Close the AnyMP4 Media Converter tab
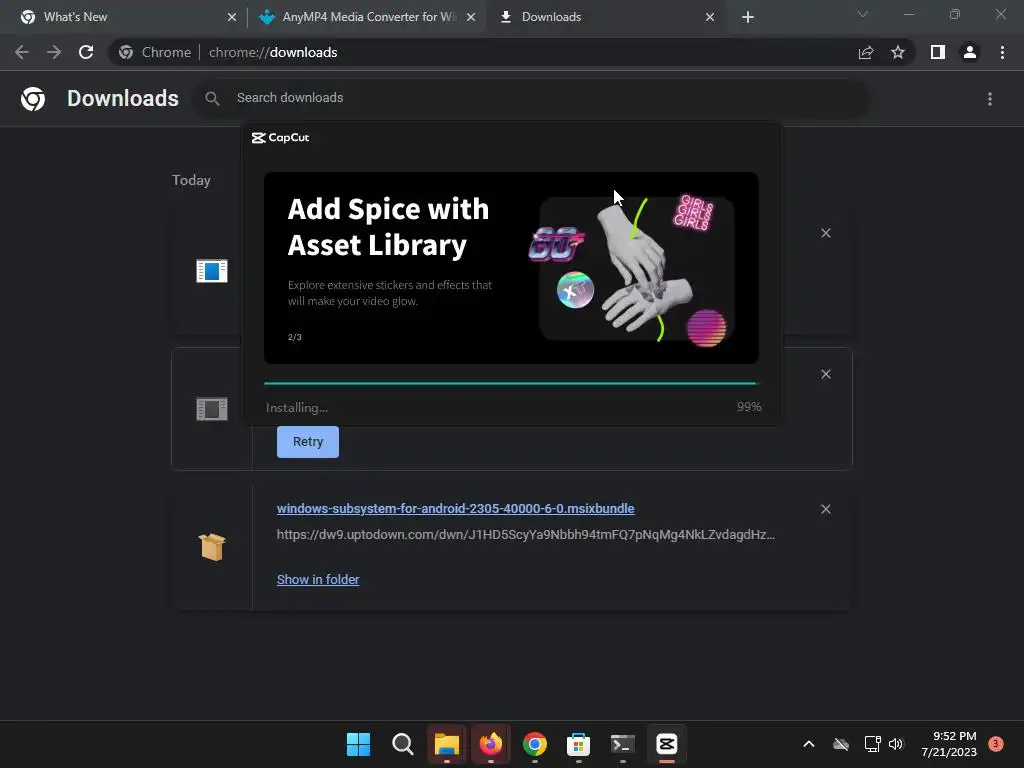 (471, 17)
